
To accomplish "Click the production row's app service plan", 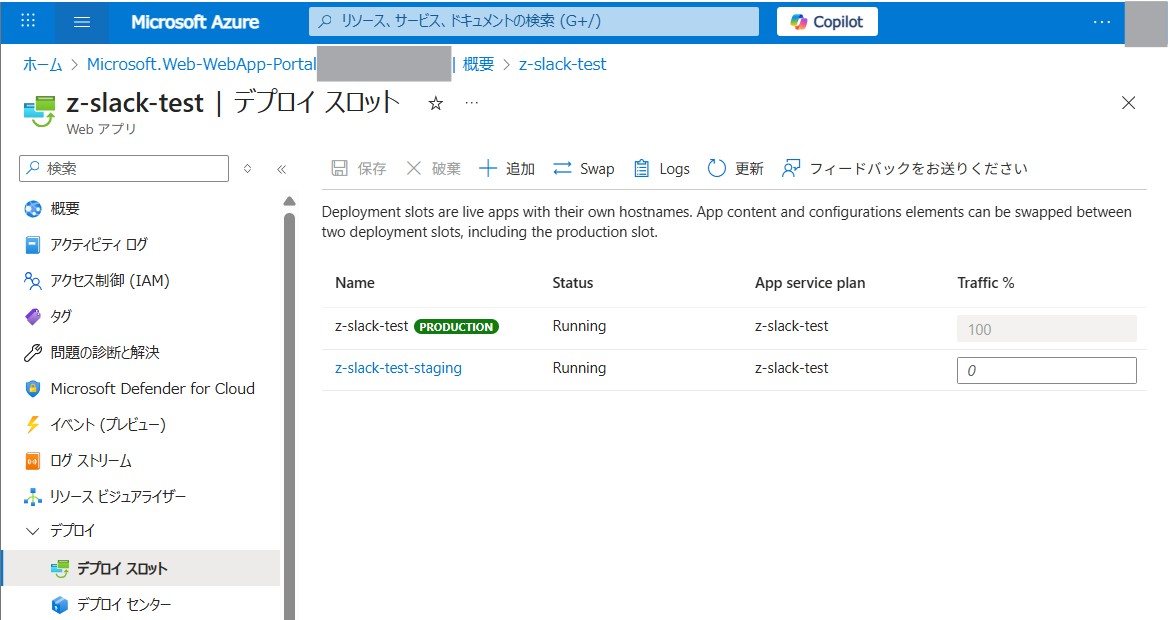I will click(792, 326).
